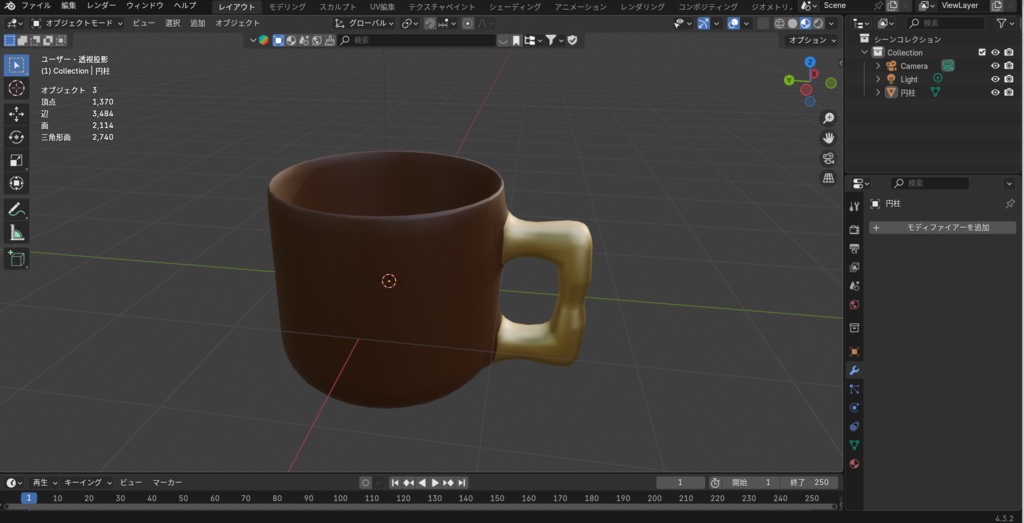The height and width of the screenshot is (523, 1024).
Task: Open the オプション dropdown
Action: 812,40
